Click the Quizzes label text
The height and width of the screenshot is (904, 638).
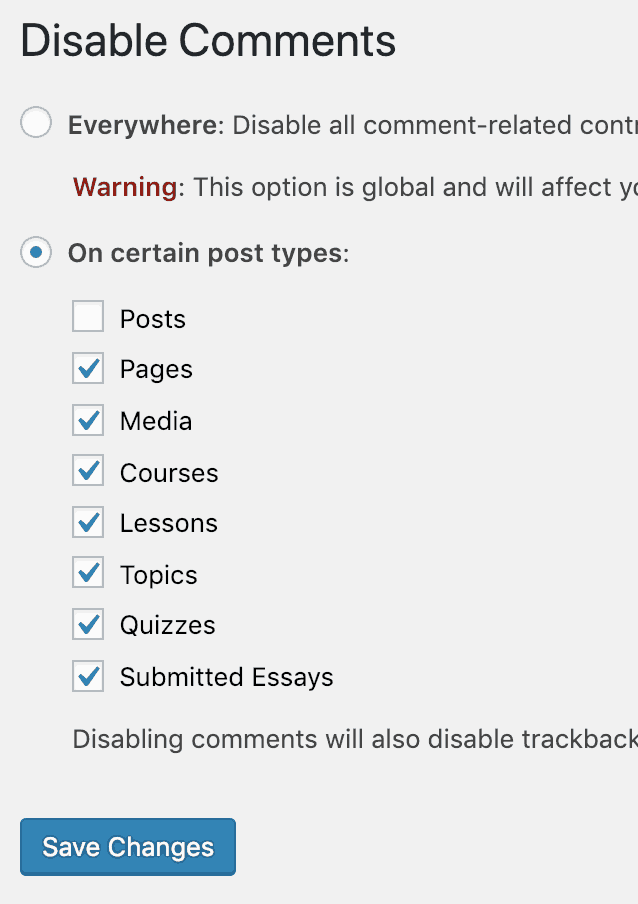pos(167,626)
